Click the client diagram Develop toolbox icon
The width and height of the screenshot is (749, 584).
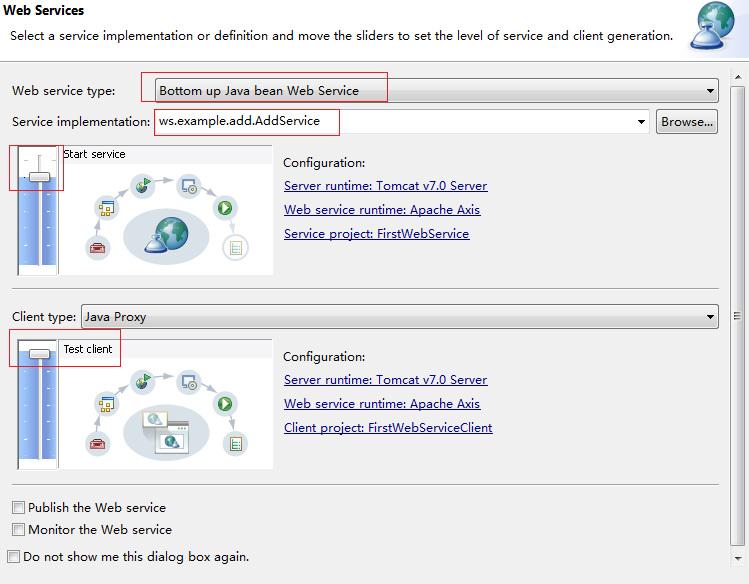pyautogui.click(x=97, y=444)
